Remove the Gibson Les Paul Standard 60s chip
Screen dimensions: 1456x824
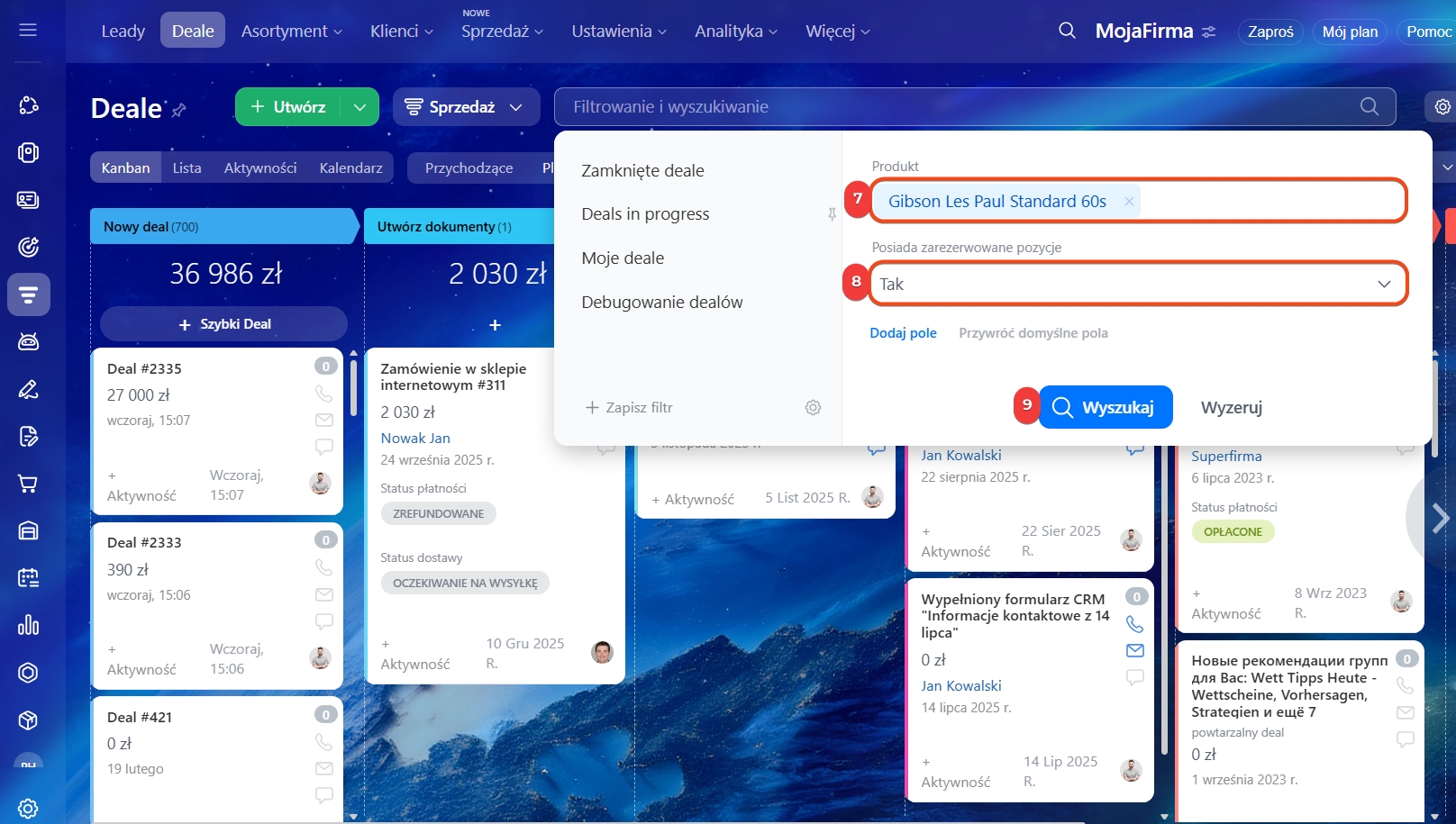[x=1129, y=202]
